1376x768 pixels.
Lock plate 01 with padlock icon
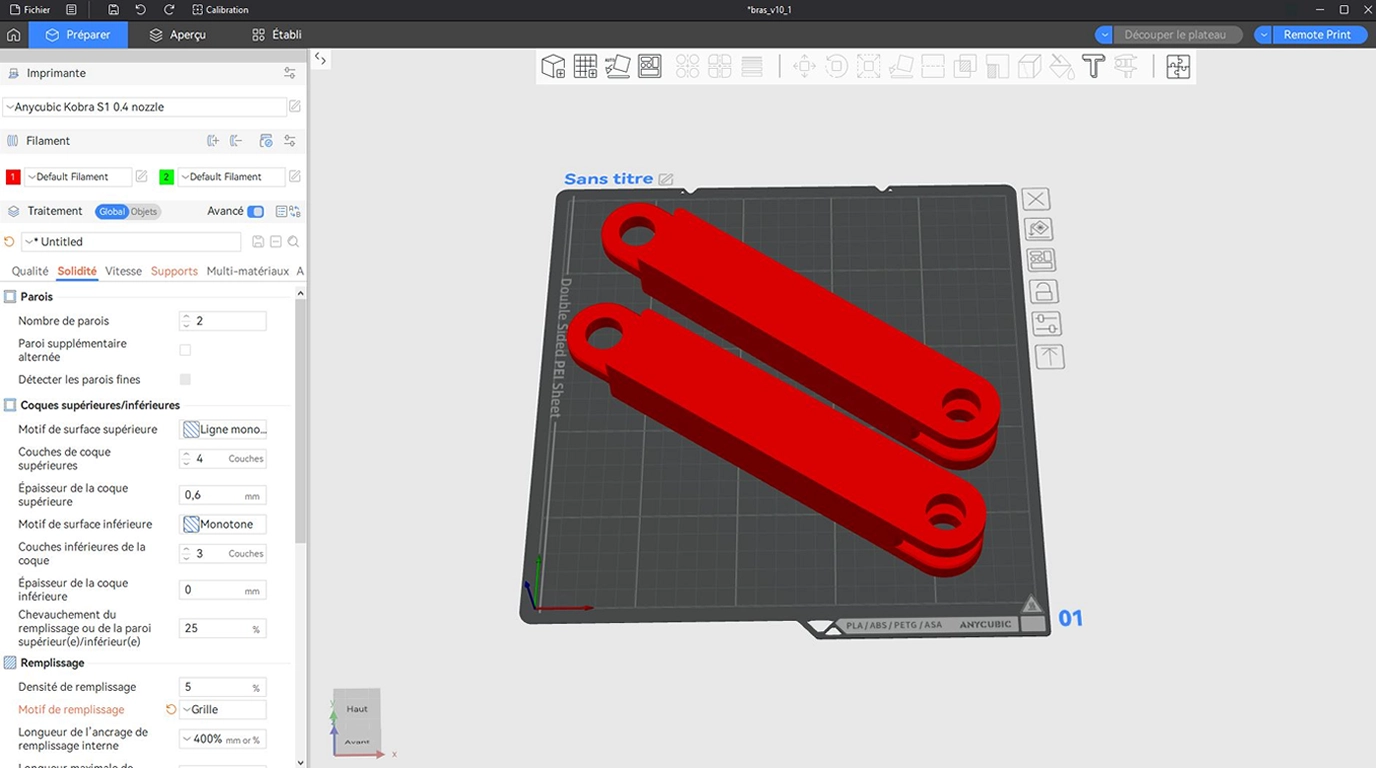pos(1043,292)
